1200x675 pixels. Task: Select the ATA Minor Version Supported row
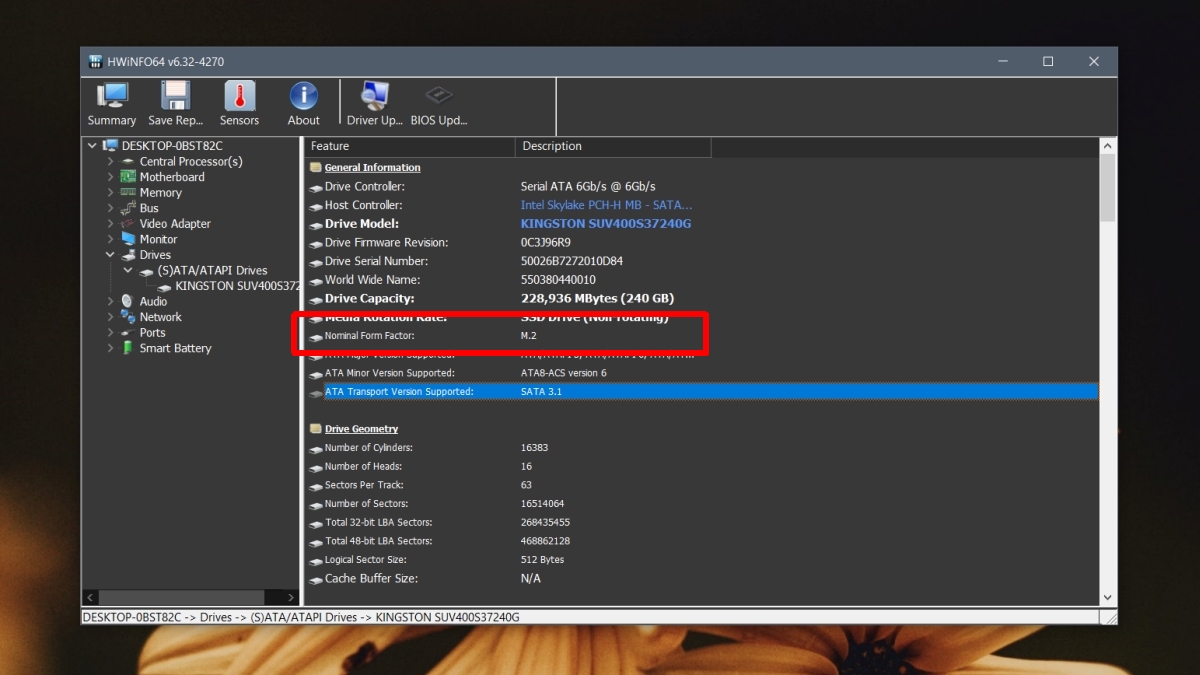703,373
